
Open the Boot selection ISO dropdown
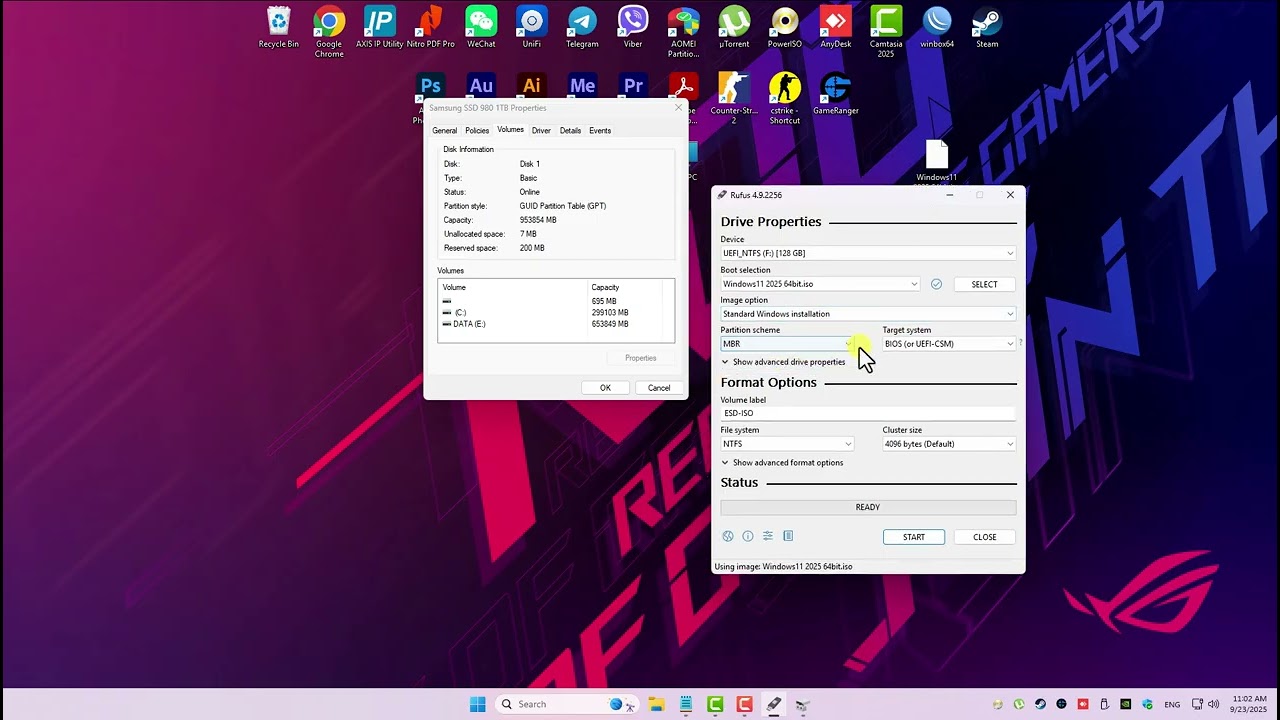tap(820, 284)
